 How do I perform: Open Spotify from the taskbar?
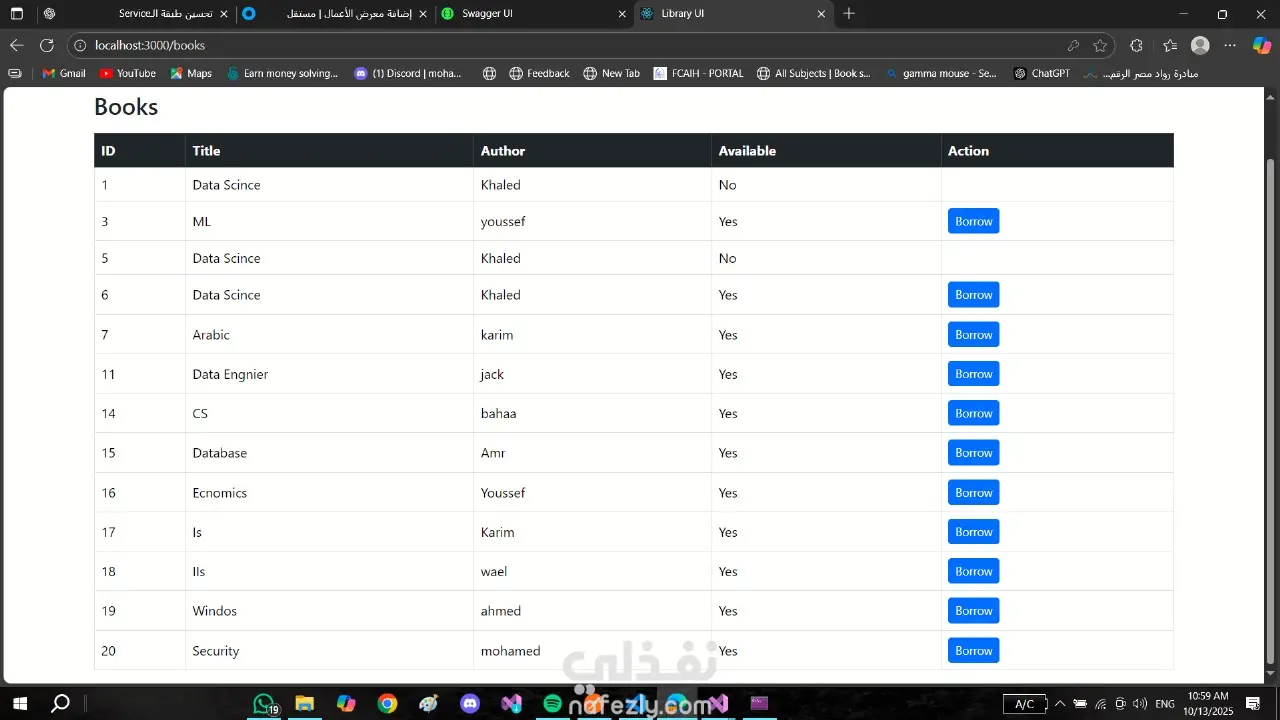tap(553, 704)
